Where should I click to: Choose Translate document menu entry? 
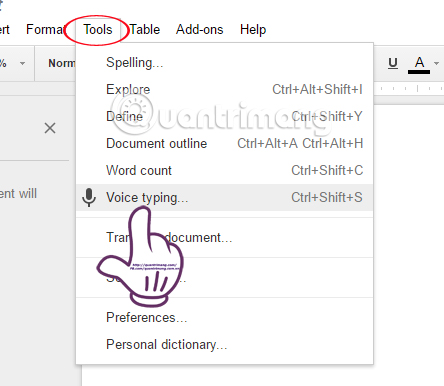pos(224,237)
